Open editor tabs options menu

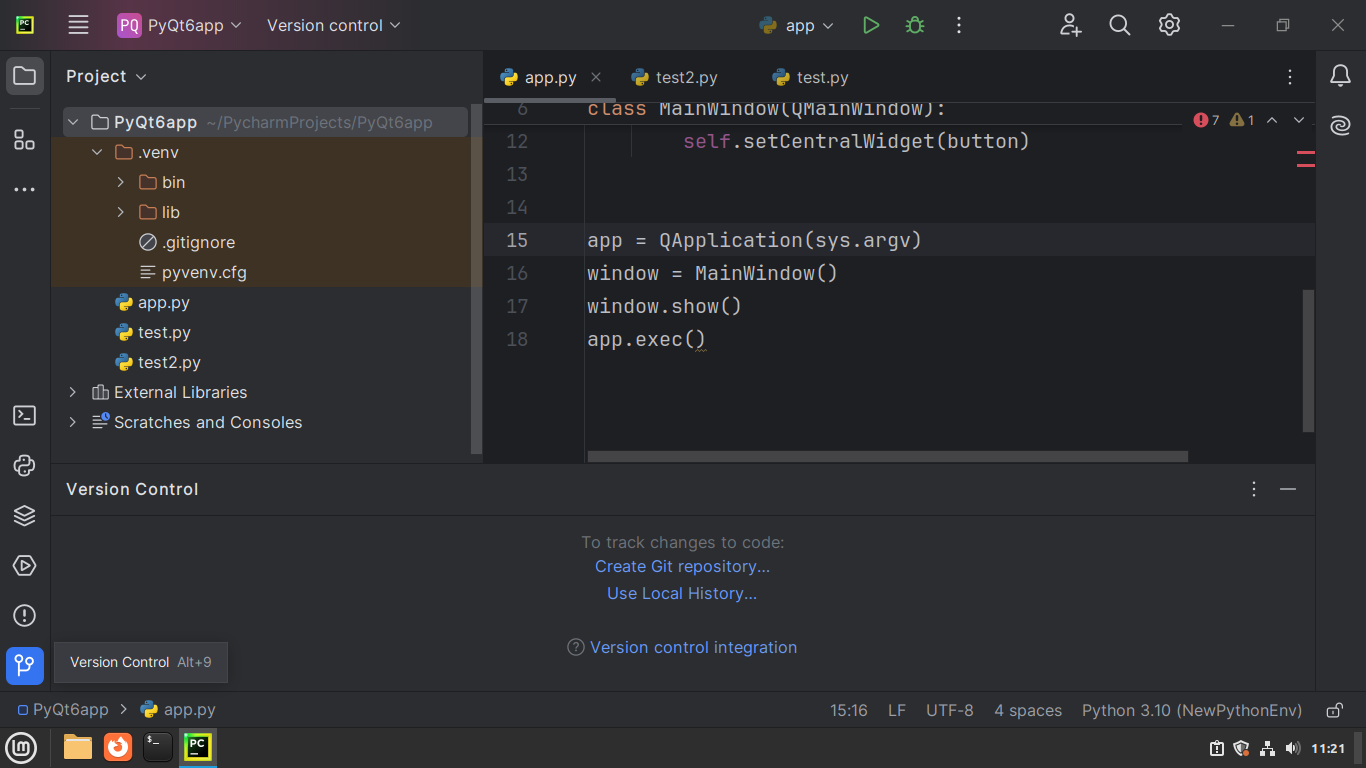coord(1290,77)
